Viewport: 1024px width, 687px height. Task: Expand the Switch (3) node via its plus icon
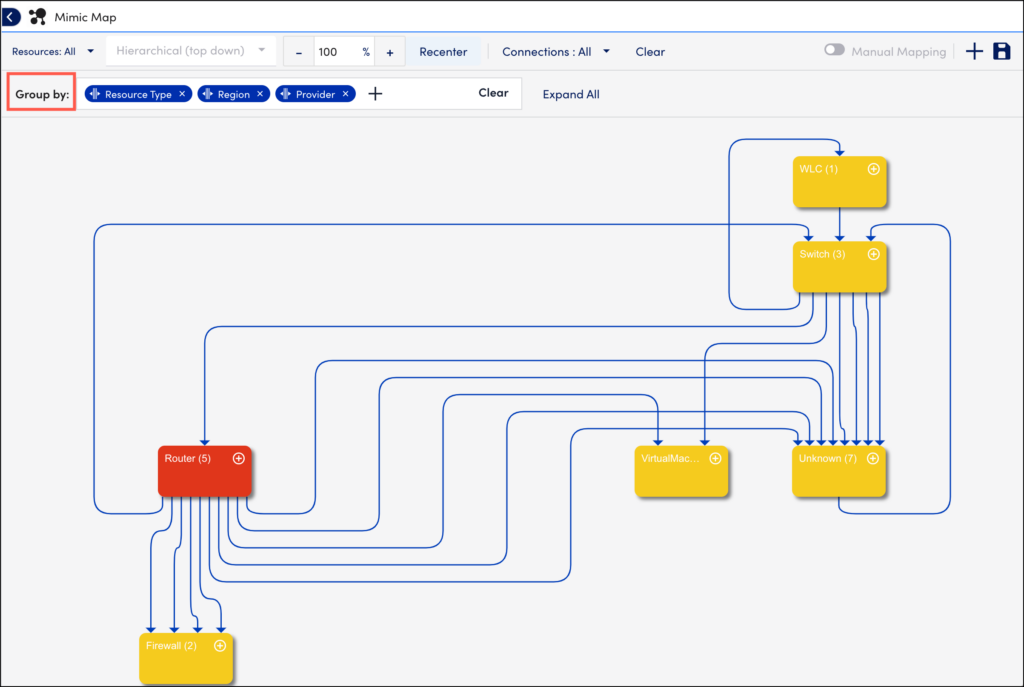coord(874,254)
